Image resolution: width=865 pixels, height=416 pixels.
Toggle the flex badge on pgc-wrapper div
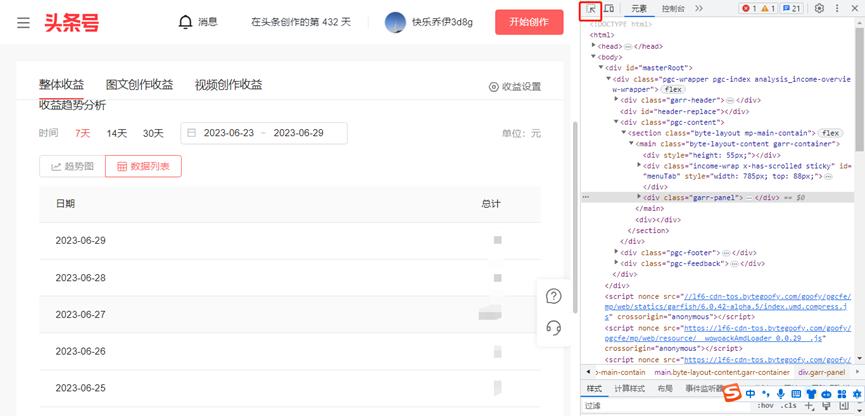[x=672, y=89]
